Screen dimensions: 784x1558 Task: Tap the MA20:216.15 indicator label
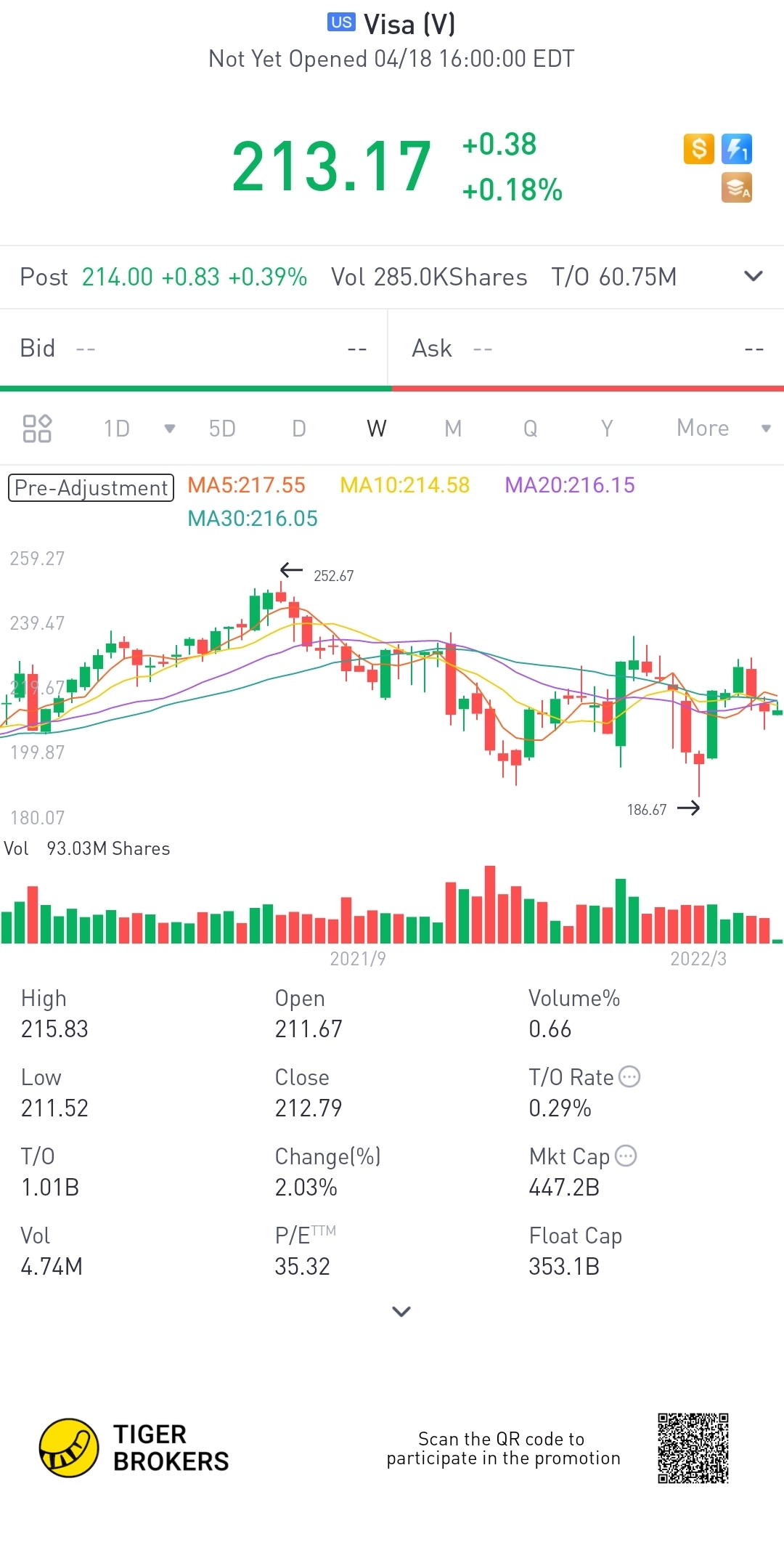point(570,485)
